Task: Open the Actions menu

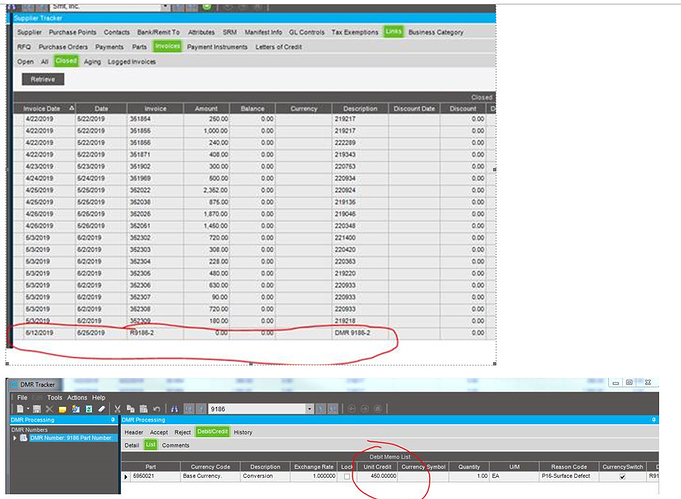Action: [77, 397]
